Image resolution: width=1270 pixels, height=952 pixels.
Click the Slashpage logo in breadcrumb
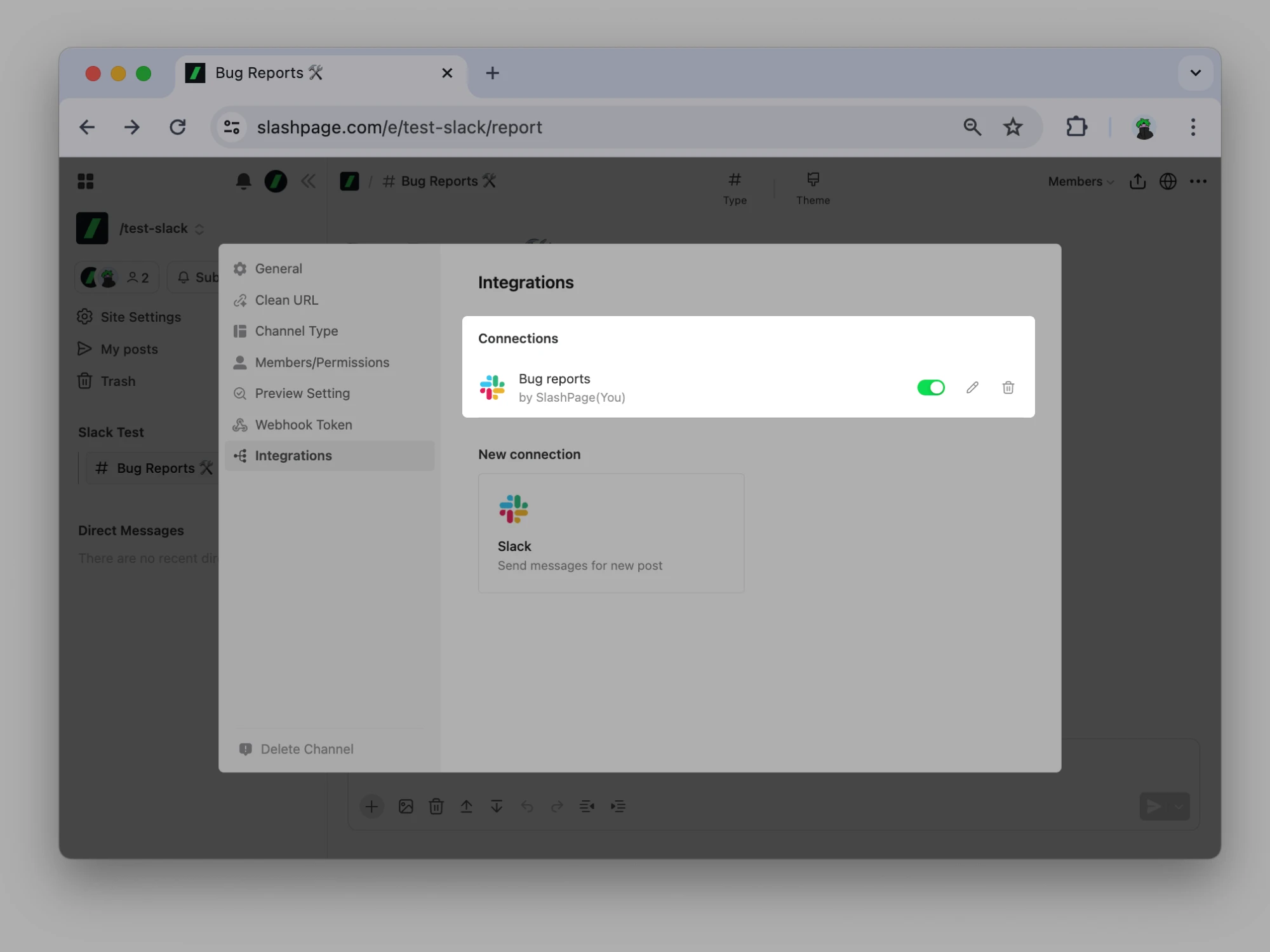click(x=349, y=182)
